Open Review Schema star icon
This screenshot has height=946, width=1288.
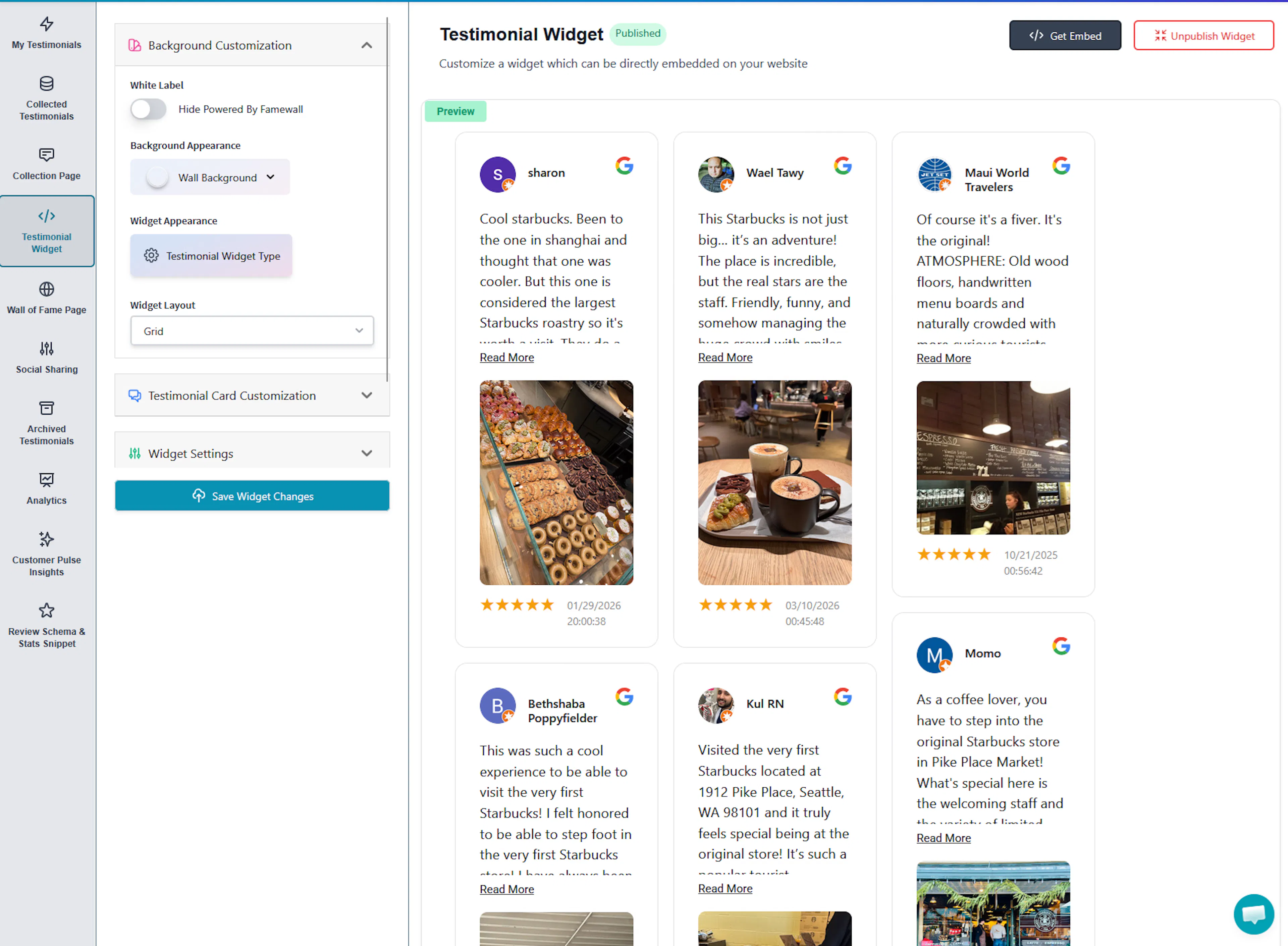pos(46,611)
